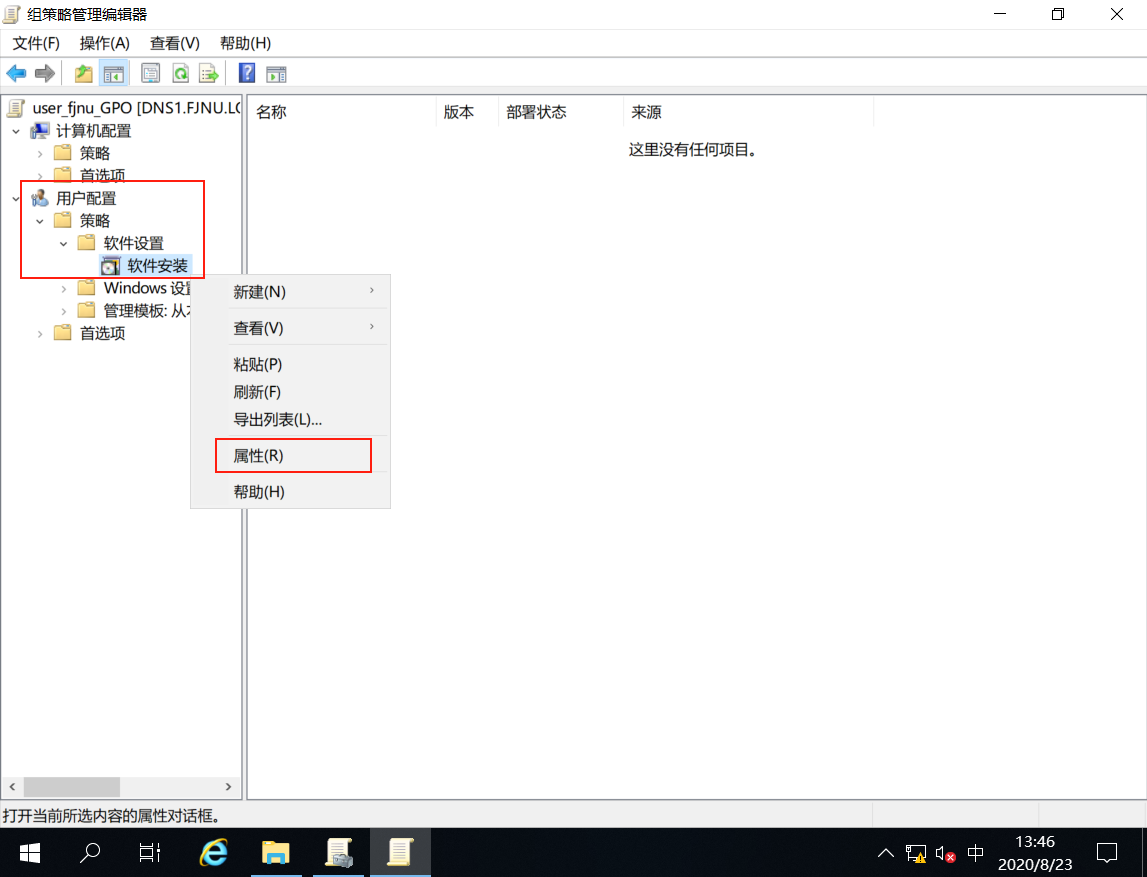Image resolution: width=1147 pixels, height=877 pixels.
Task: Open the 查看(V) menu in menu bar
Action: [x=175, y=43]
